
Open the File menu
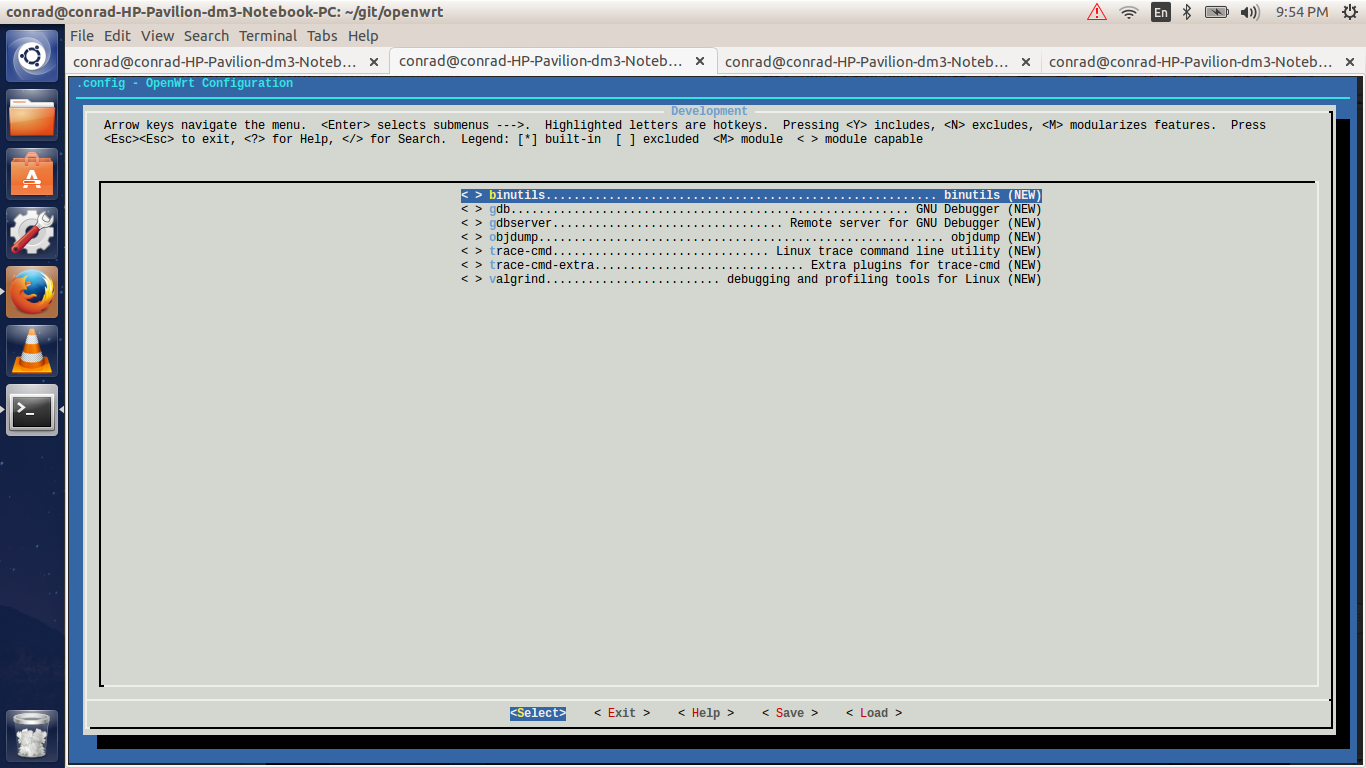click(82, 36)
